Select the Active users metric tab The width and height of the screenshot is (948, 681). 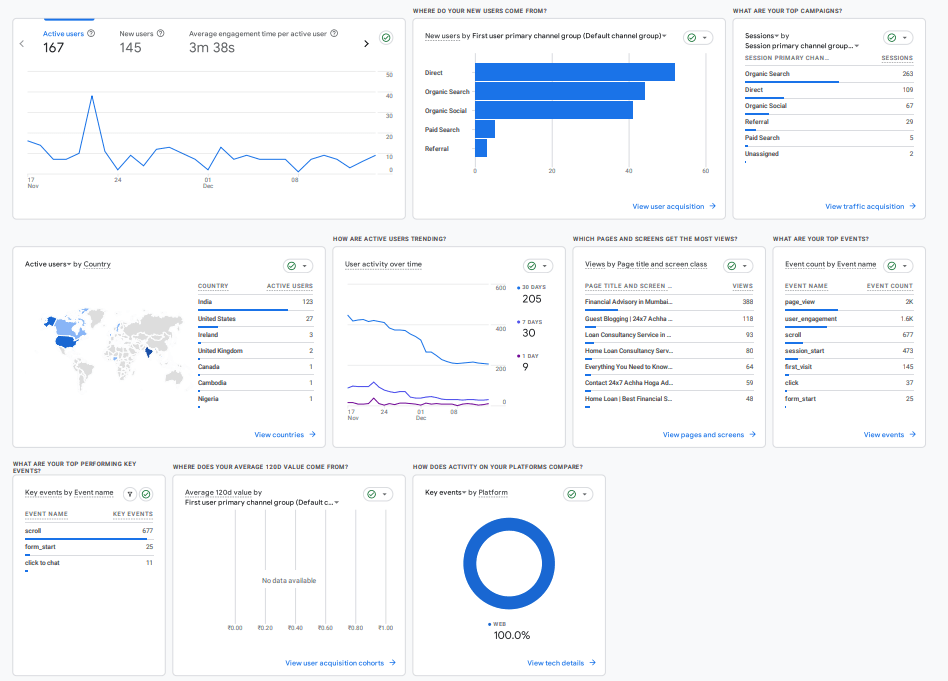pos(63,33)
